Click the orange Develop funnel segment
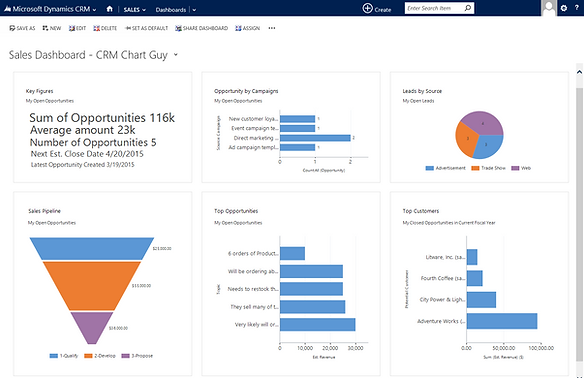This screenshot has width=584, height=378. tap(92, 286)
